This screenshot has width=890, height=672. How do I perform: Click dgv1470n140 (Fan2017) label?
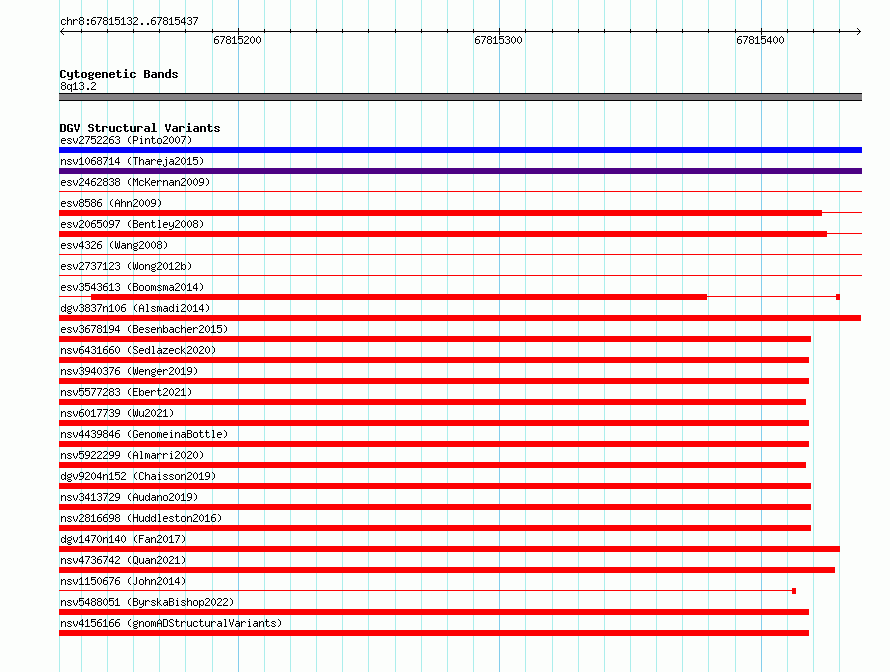[x=123, y=539]
